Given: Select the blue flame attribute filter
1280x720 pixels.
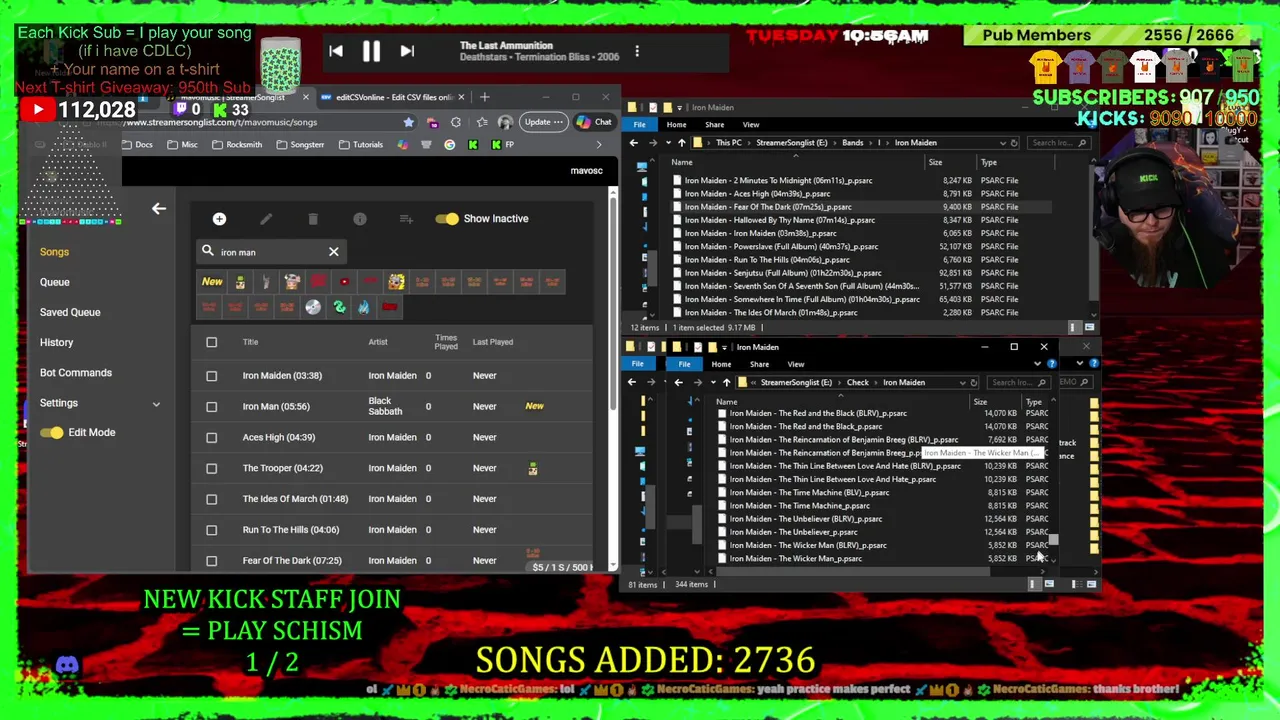Looking at the screenshot, I should point(363,307).
